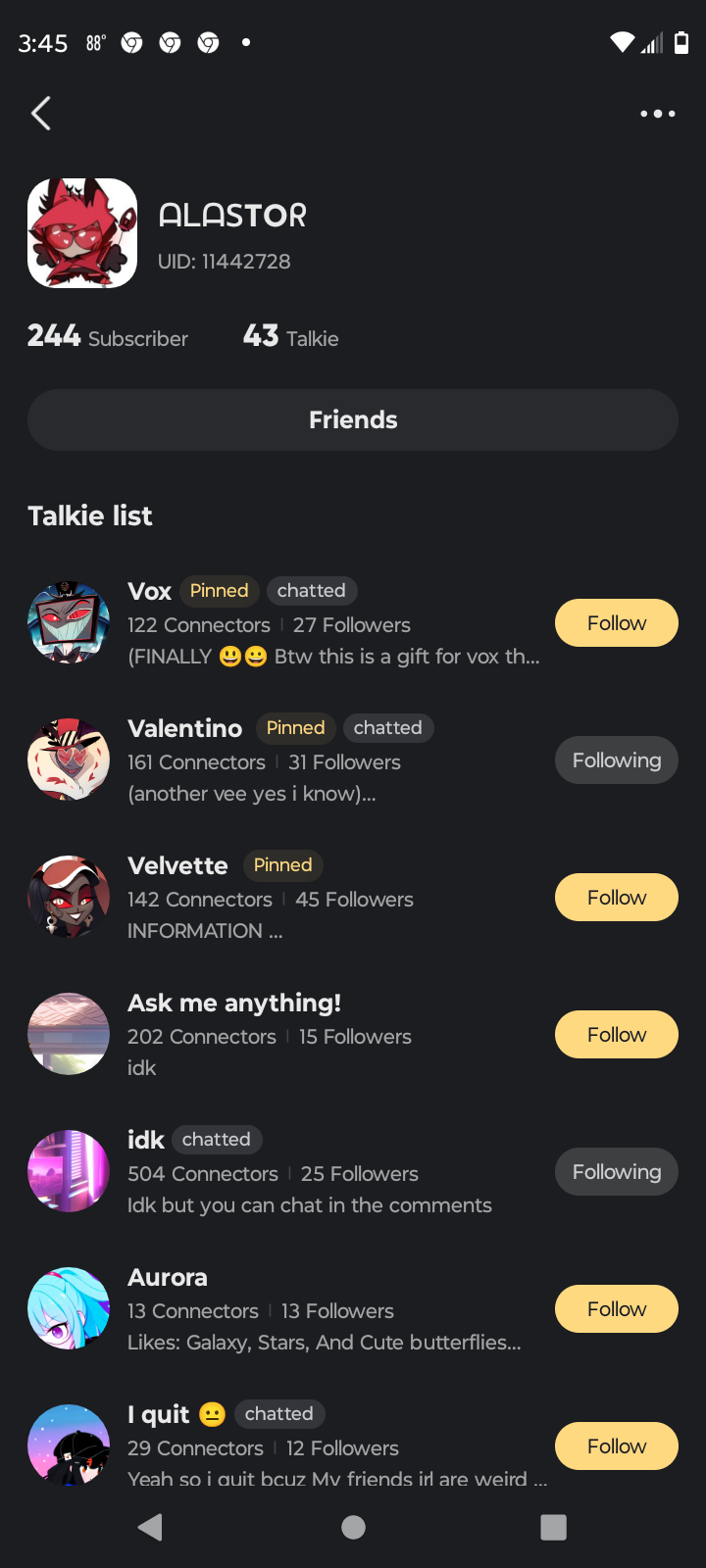Open Valentino talkie avatar
The image size is (706, 1568).
tap(69, 760)
